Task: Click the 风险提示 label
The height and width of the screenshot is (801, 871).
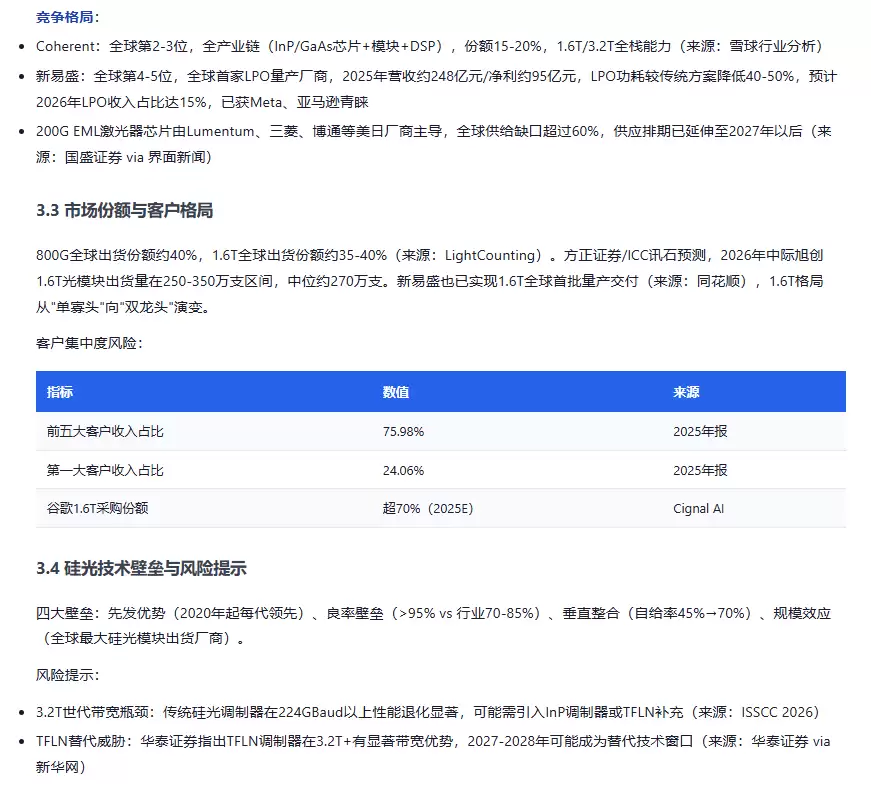Action: point(68,675)
